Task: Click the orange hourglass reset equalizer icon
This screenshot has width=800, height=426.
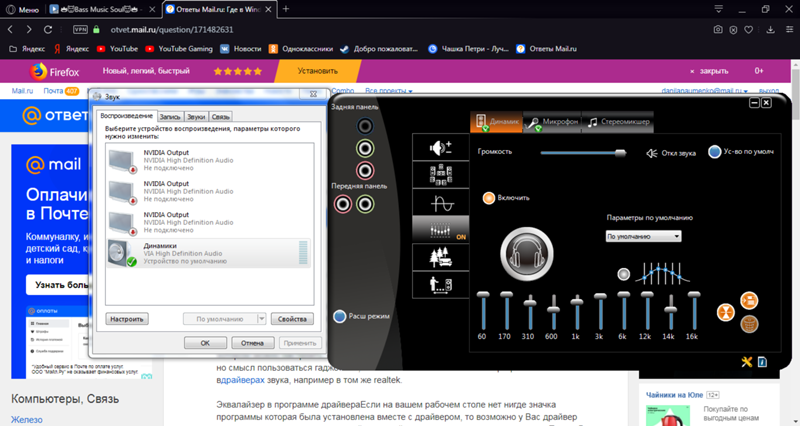Action: click(726, 312)
